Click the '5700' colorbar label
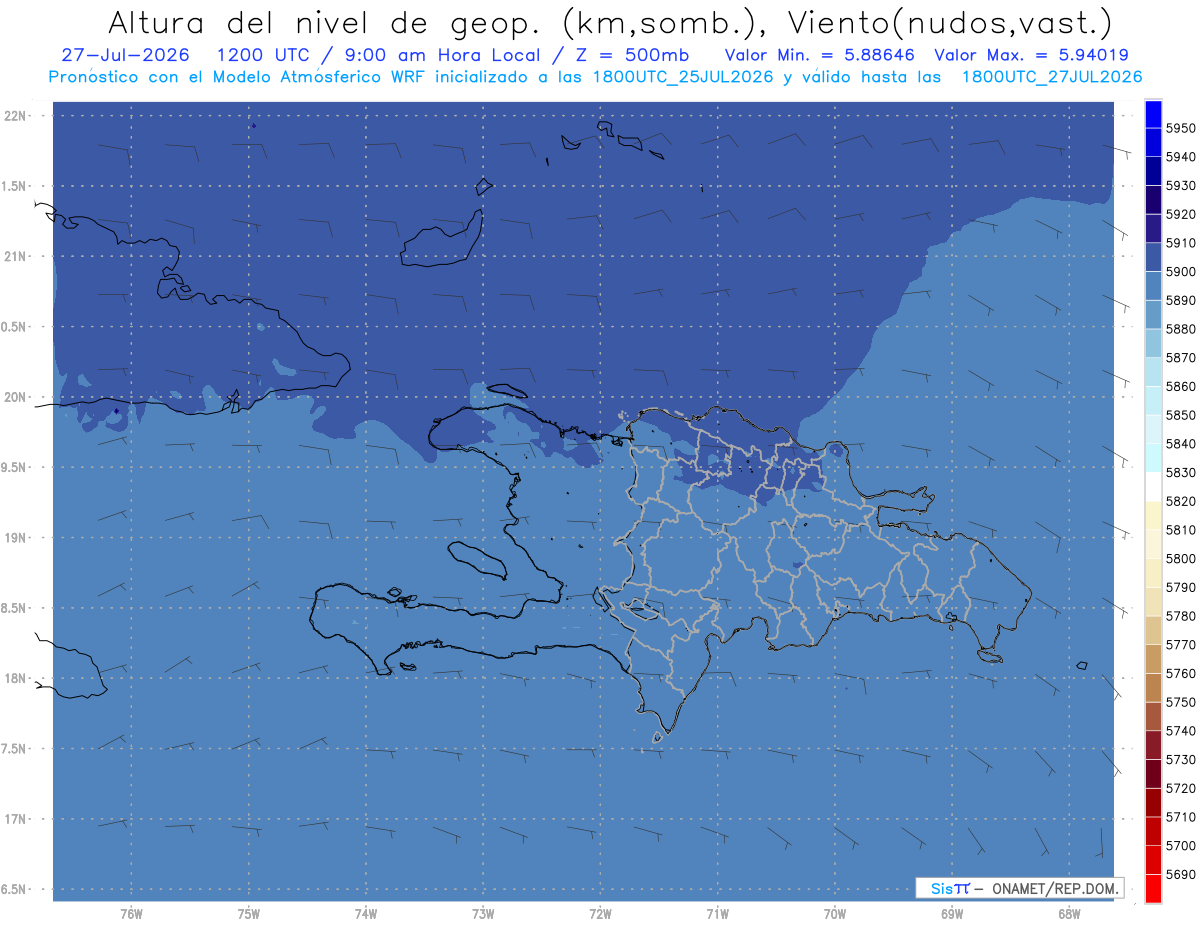This screenshot has height=927, width=1200. (1181, 845)
